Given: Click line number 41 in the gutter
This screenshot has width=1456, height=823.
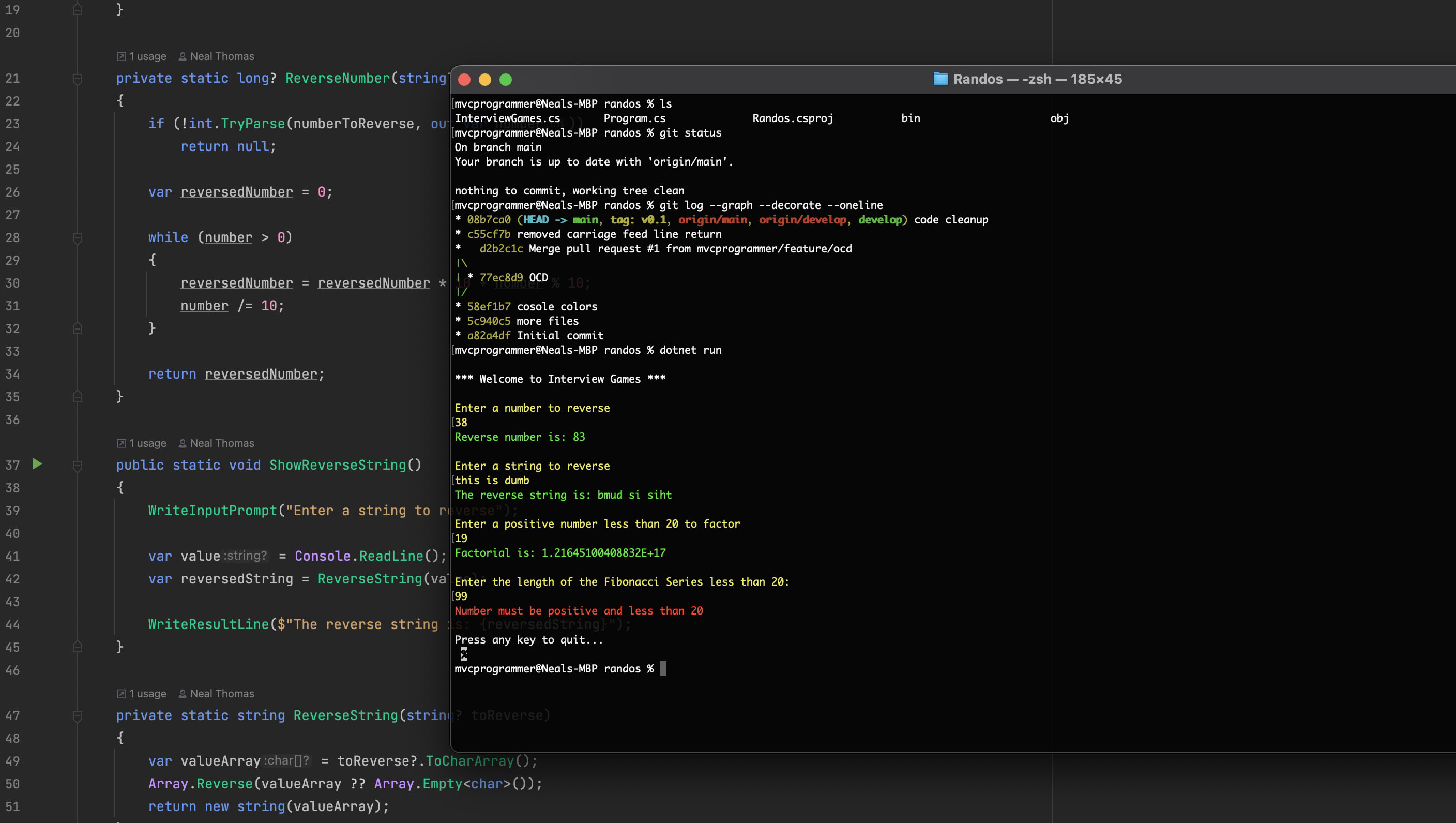Looking at the screenshot, I should point(12,557).
